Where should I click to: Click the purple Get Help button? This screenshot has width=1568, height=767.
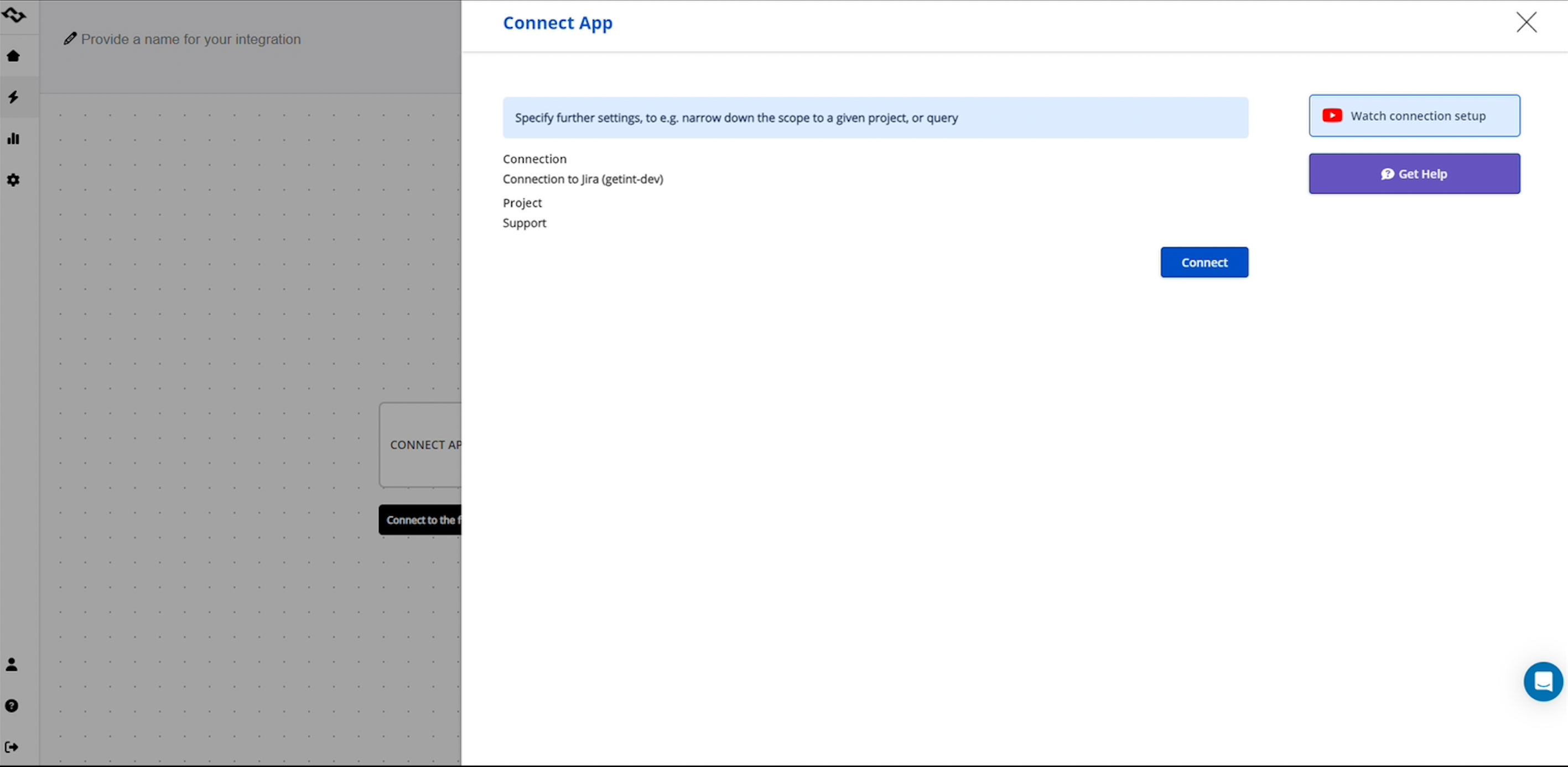click(x=1414, y=174)
